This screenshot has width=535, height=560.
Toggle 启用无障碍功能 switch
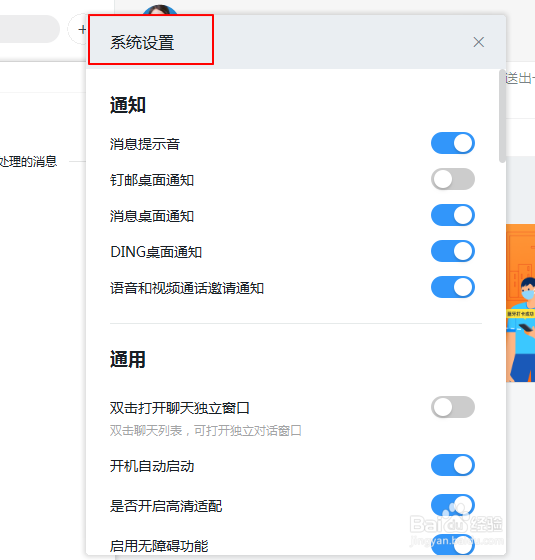(x=452, y=545)
